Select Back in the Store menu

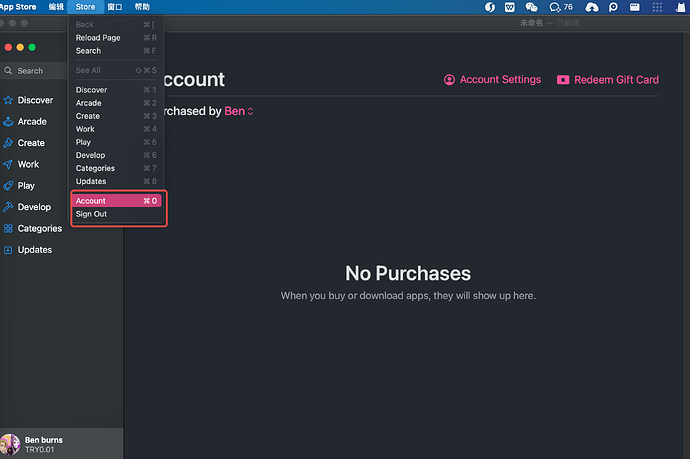tap(116, 25)
